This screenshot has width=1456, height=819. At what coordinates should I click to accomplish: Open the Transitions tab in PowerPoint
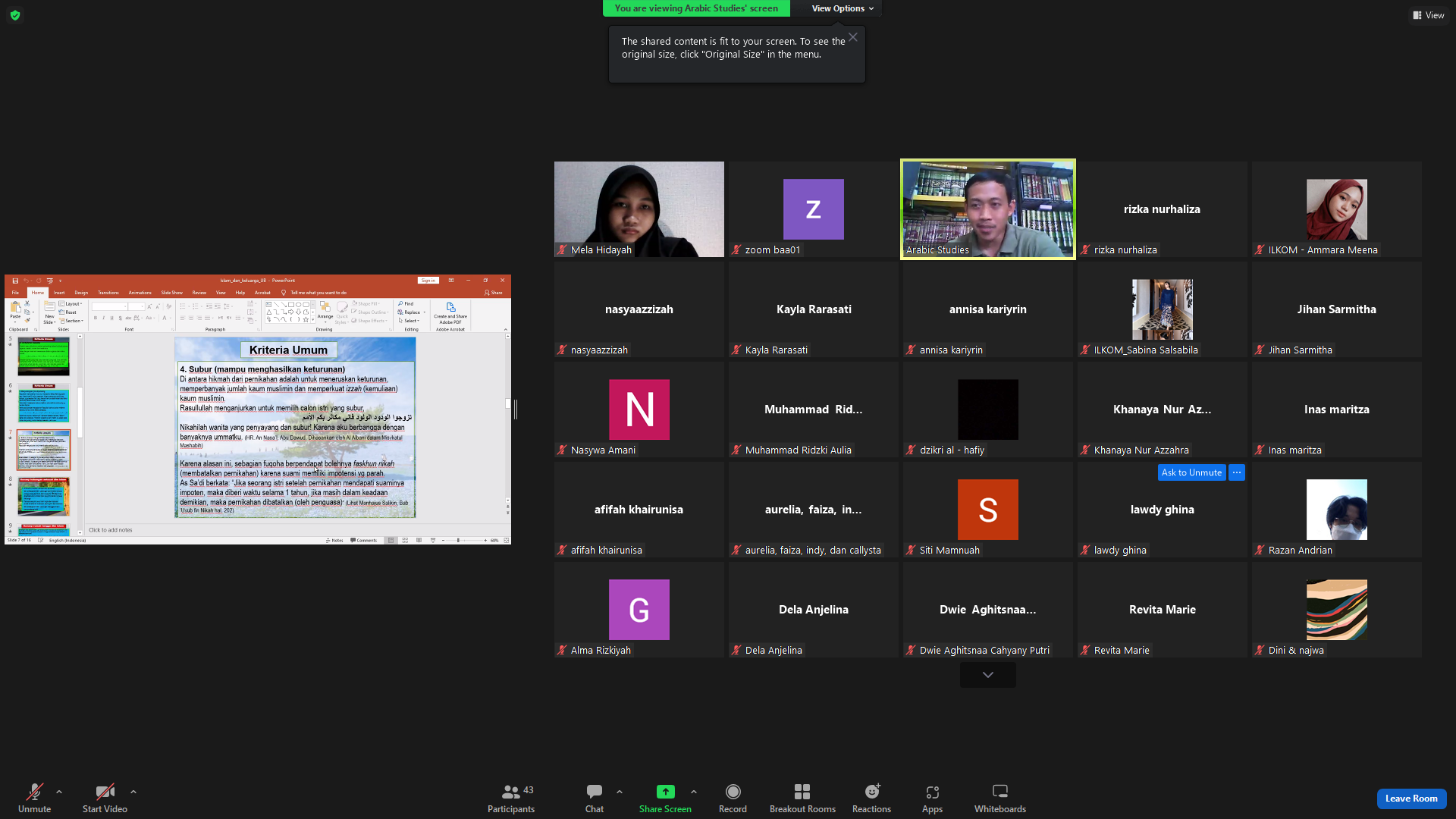pos(108,293)
